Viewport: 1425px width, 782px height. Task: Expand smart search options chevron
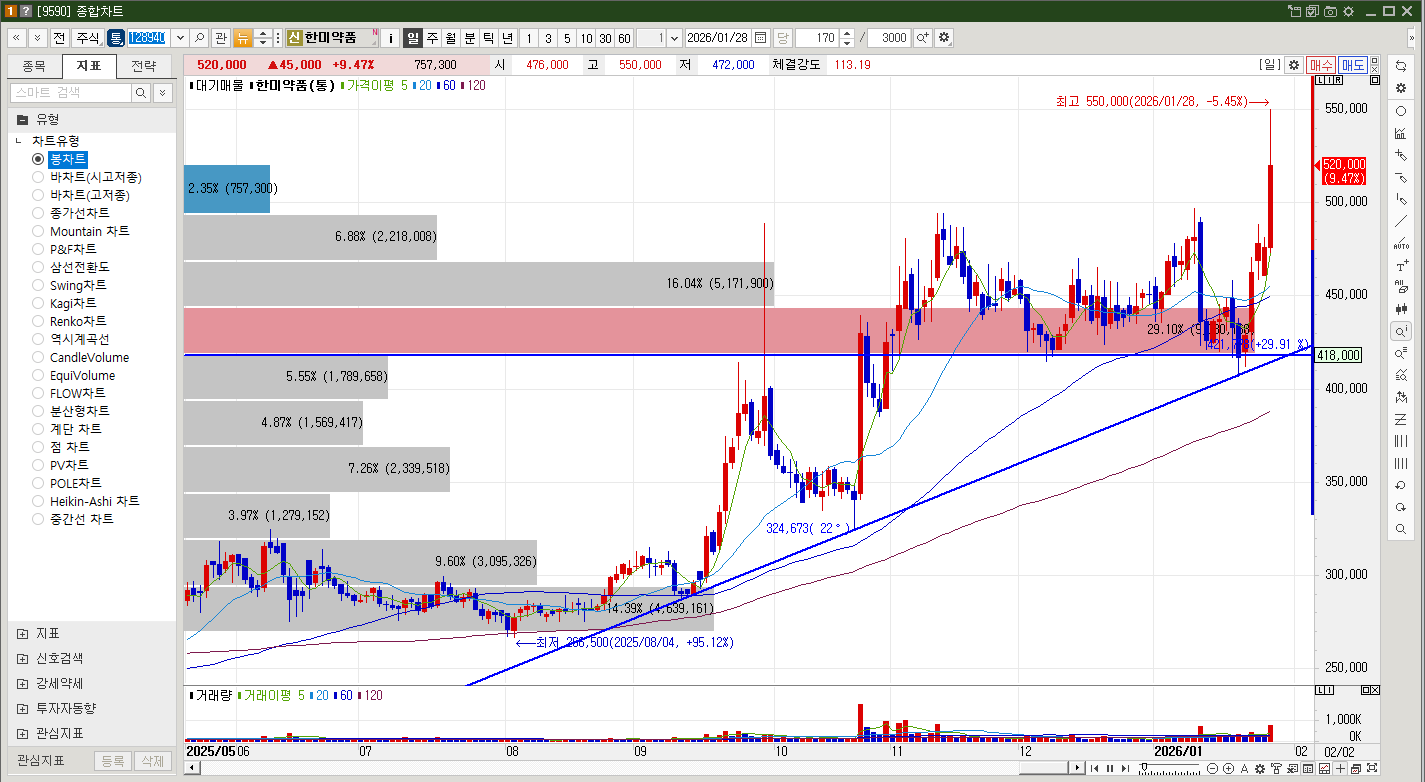(x=163, y=93)
